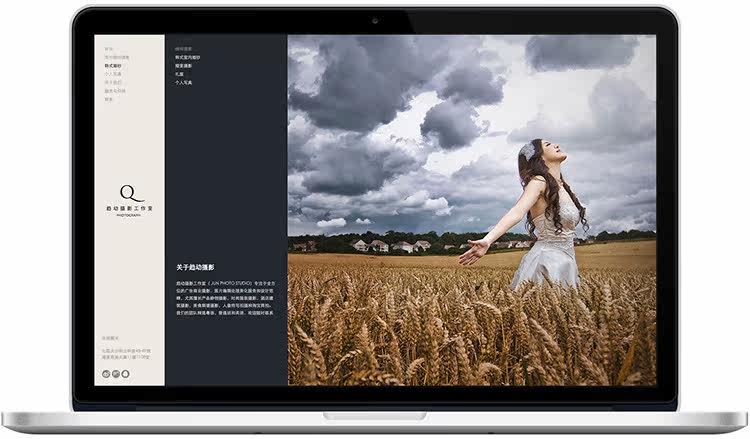Click the last item in the left sidebar menu
Image resolution: width=750 pixels, height=439 pixels.
(x=109, y=100)
